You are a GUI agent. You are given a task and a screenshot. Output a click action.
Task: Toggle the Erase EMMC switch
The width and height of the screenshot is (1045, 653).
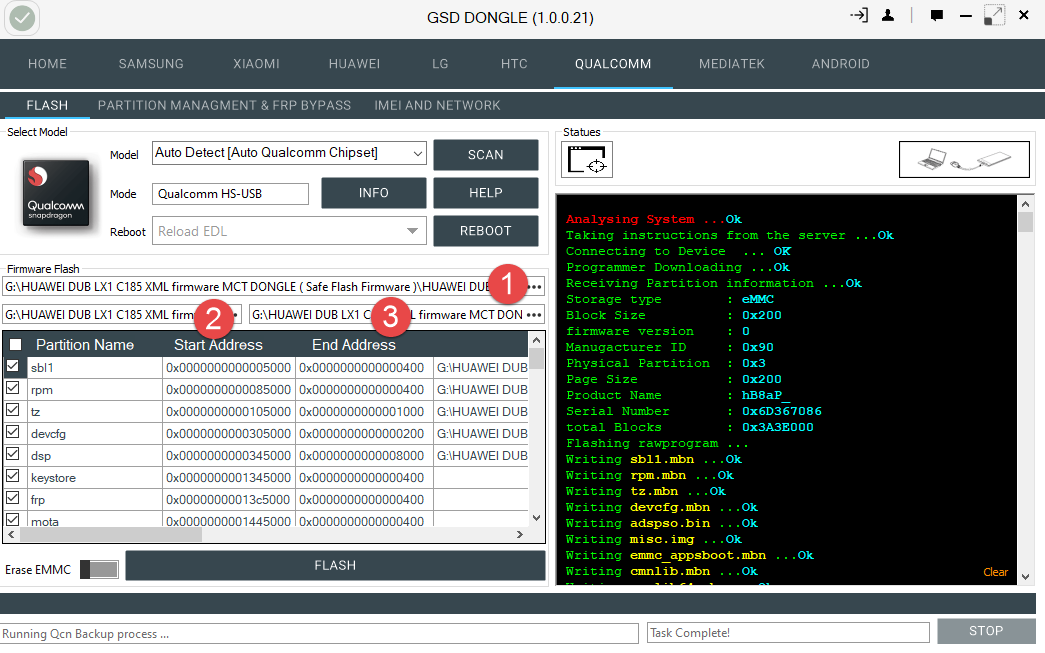pyautogui.click(x=99, y=569)
